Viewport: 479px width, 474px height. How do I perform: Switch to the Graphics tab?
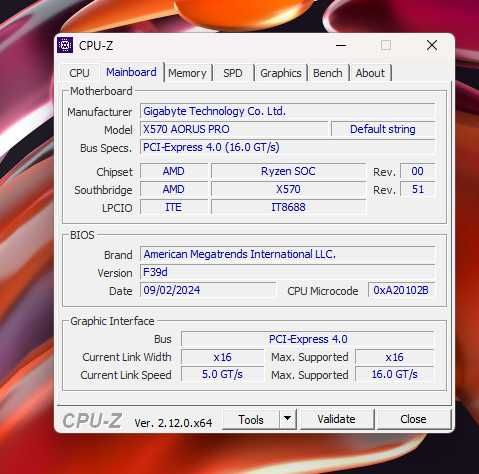tap(281, 73)
